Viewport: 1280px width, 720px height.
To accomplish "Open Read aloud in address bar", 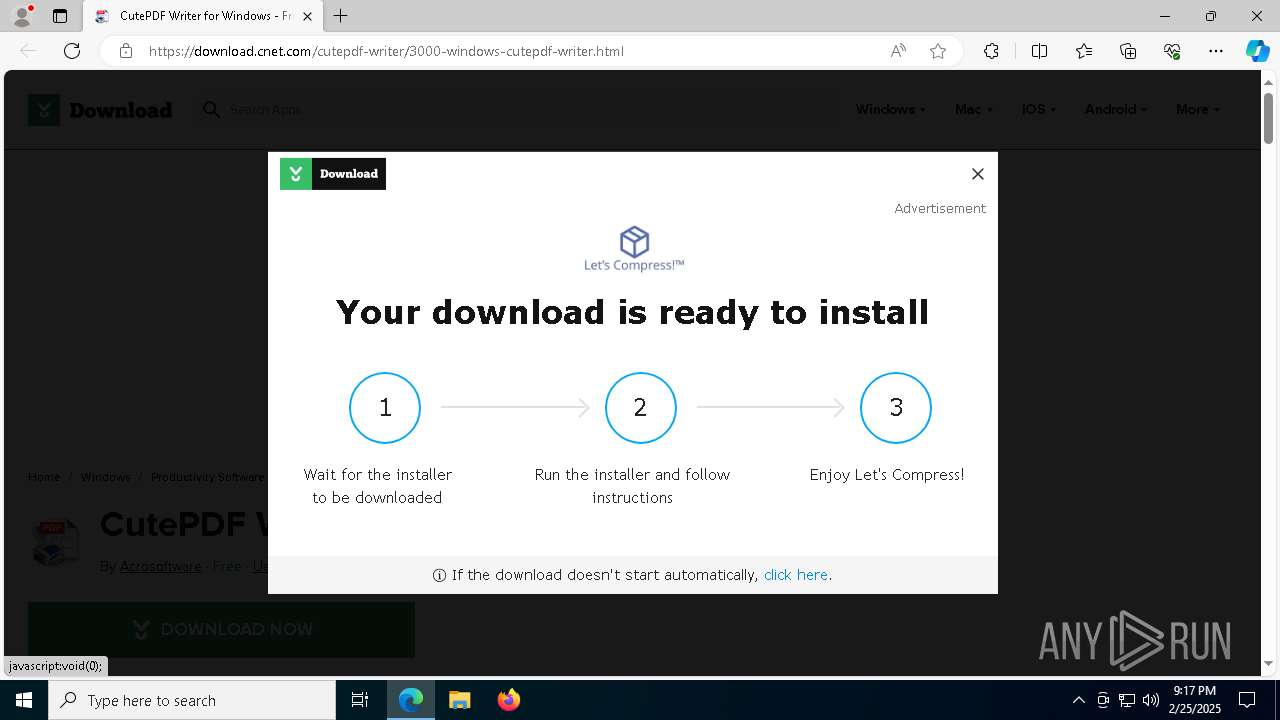I will click(898, 51).
